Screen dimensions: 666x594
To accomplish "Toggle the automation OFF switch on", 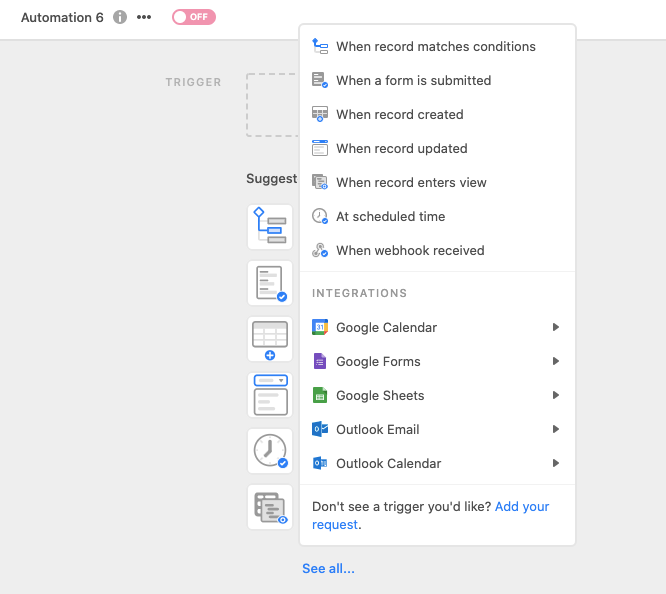I will [194, 17].
